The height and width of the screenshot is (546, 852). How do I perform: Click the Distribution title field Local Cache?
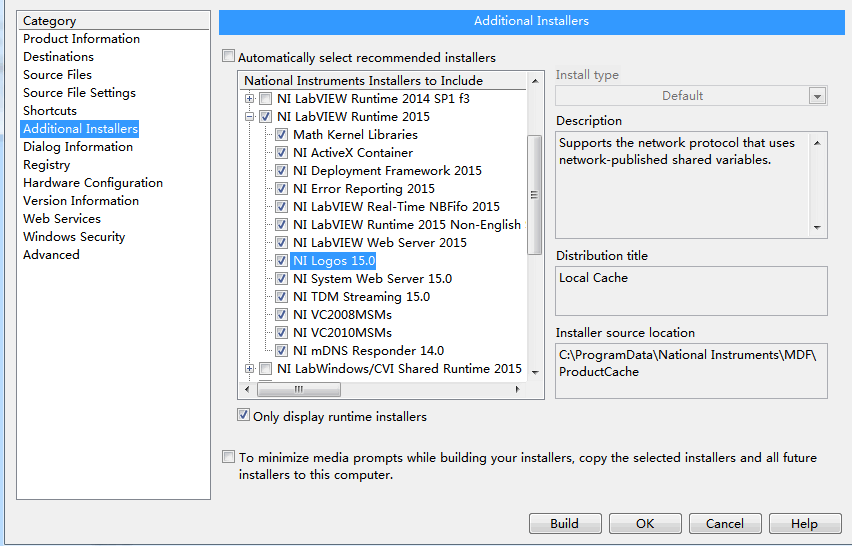pyautogui.click(x=691, y=291)
